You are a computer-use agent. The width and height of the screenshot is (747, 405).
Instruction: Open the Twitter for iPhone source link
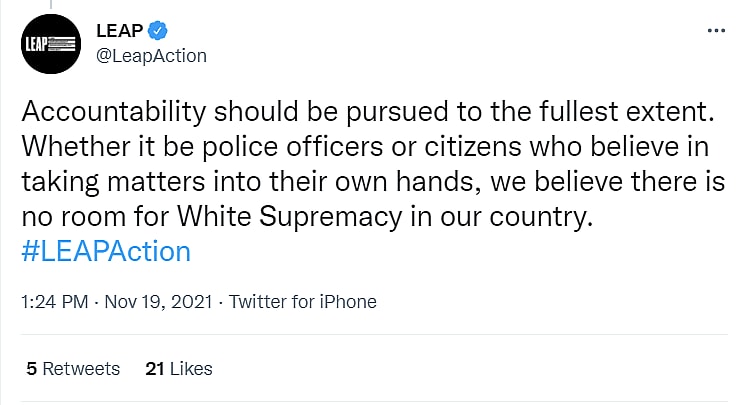click(x=303, y=301)
